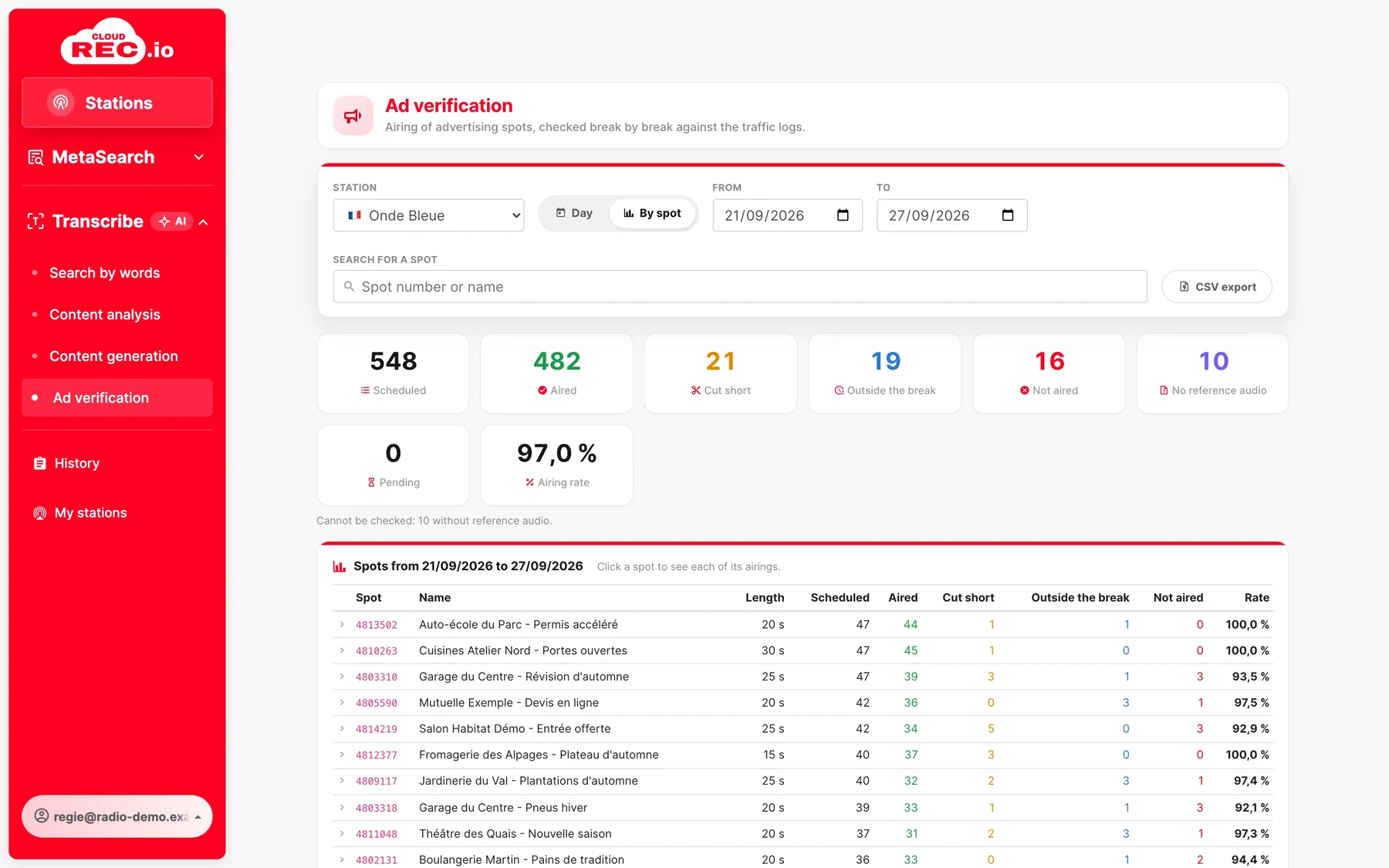Focus the Spot number or name search field
The image size is (1389, 868).
(740, 286)
